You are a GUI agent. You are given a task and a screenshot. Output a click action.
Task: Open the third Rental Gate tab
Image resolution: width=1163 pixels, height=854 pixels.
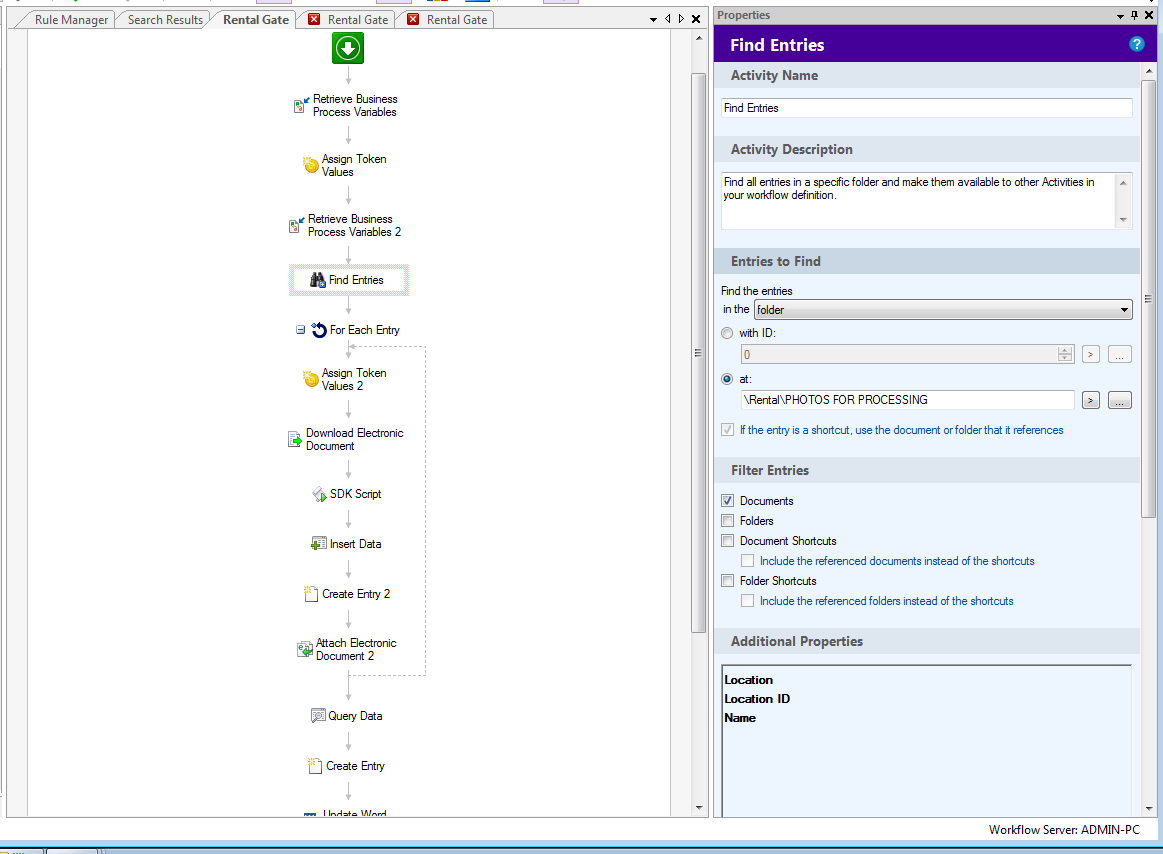click(x=457, y=20)
